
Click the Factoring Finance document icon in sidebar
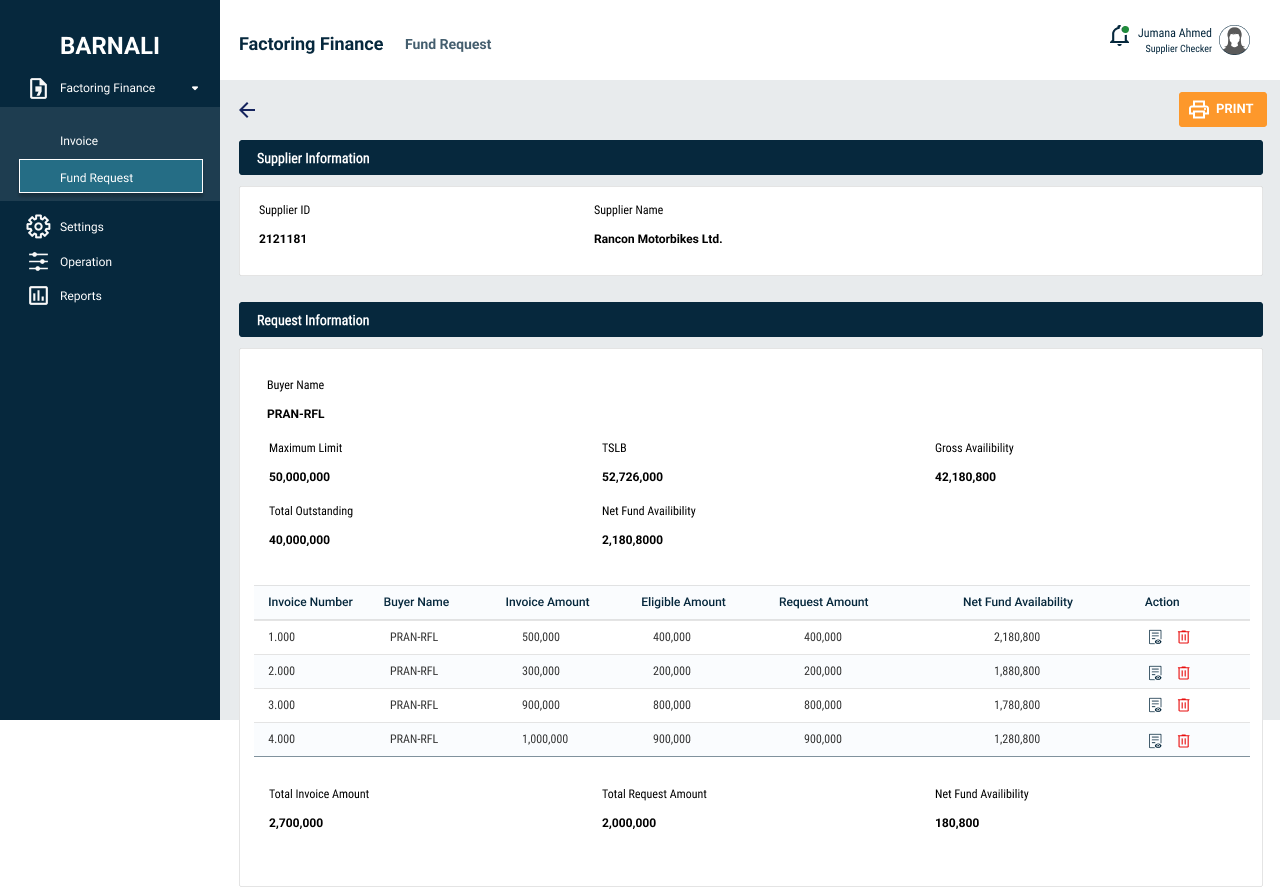38,88
